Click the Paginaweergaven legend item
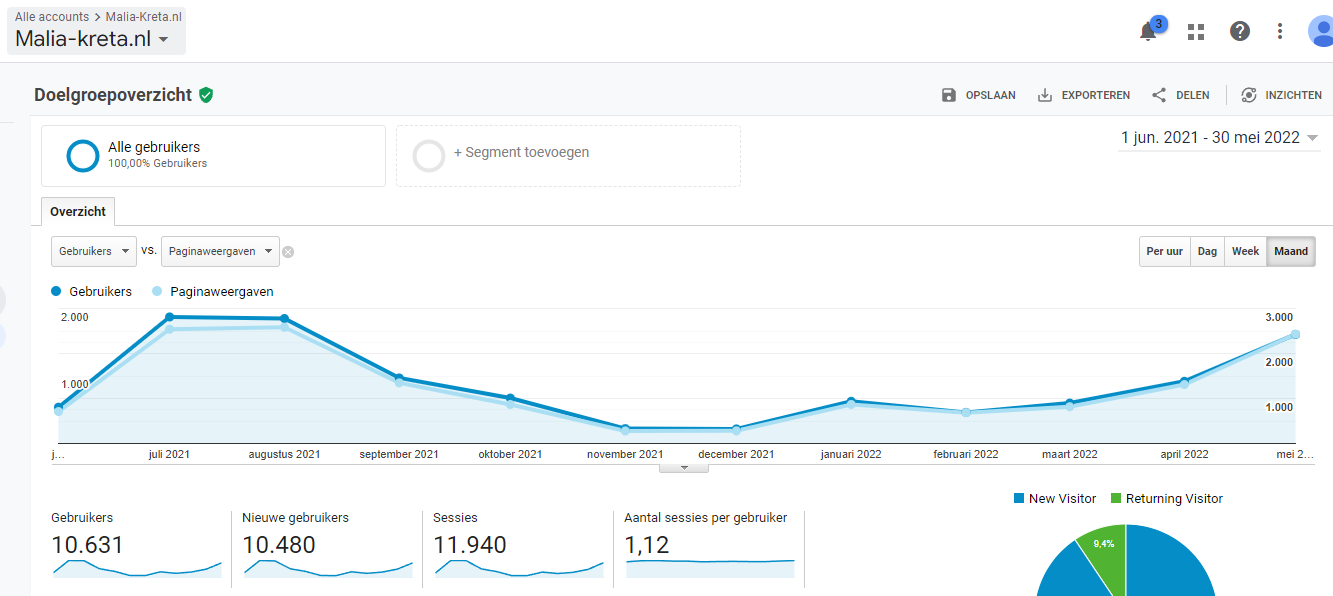This screenshot has height=596, width=1333. click(213, 291)
